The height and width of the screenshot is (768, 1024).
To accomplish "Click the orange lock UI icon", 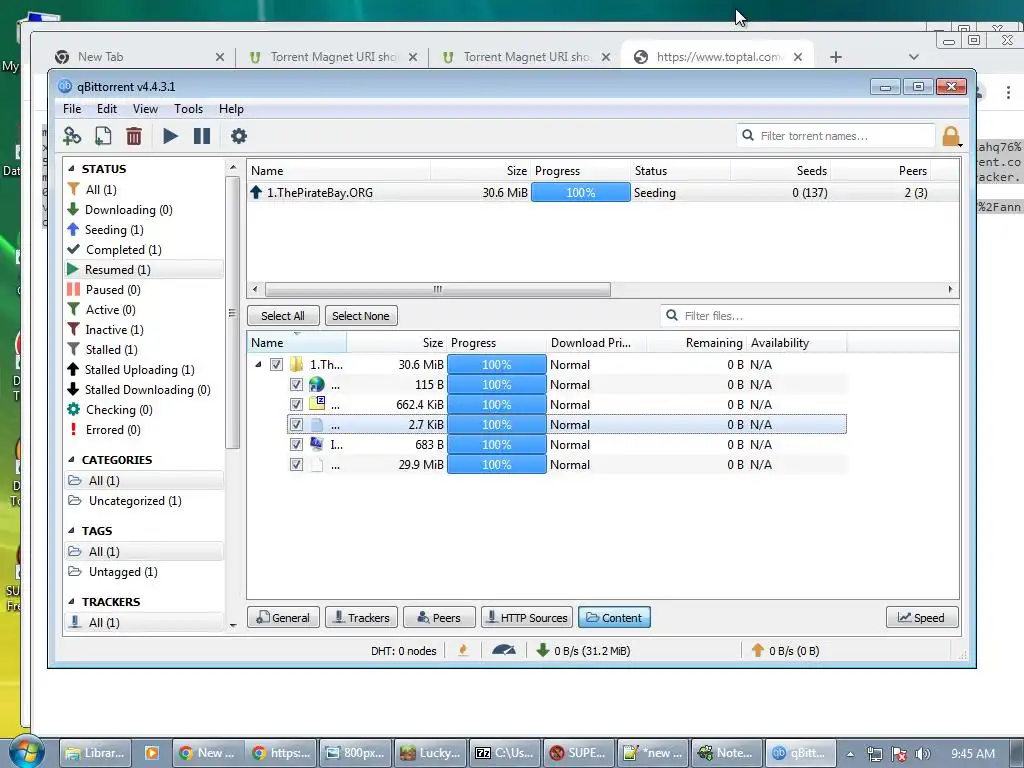I will coord(951,136).
